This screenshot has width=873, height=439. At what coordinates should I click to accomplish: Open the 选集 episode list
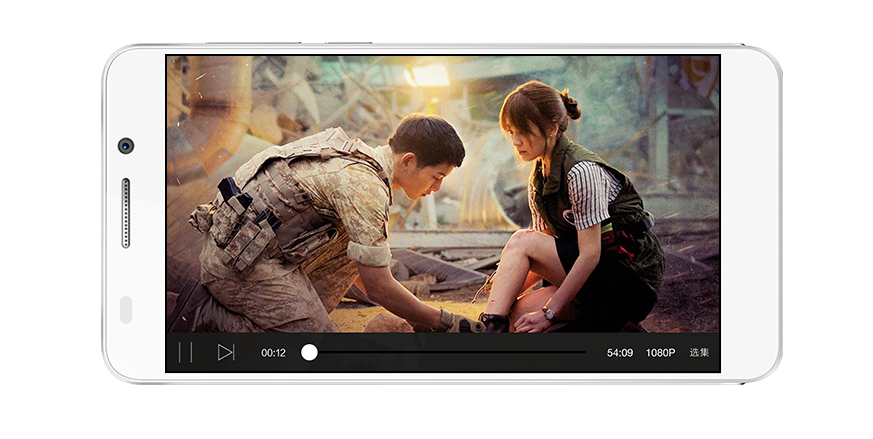click(699, 353)
